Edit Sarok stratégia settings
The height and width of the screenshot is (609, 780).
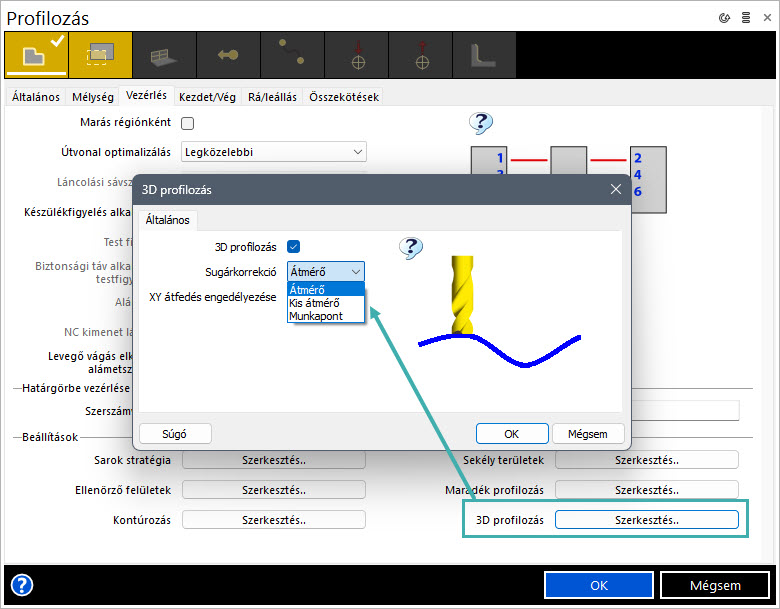tap(274, 460)
